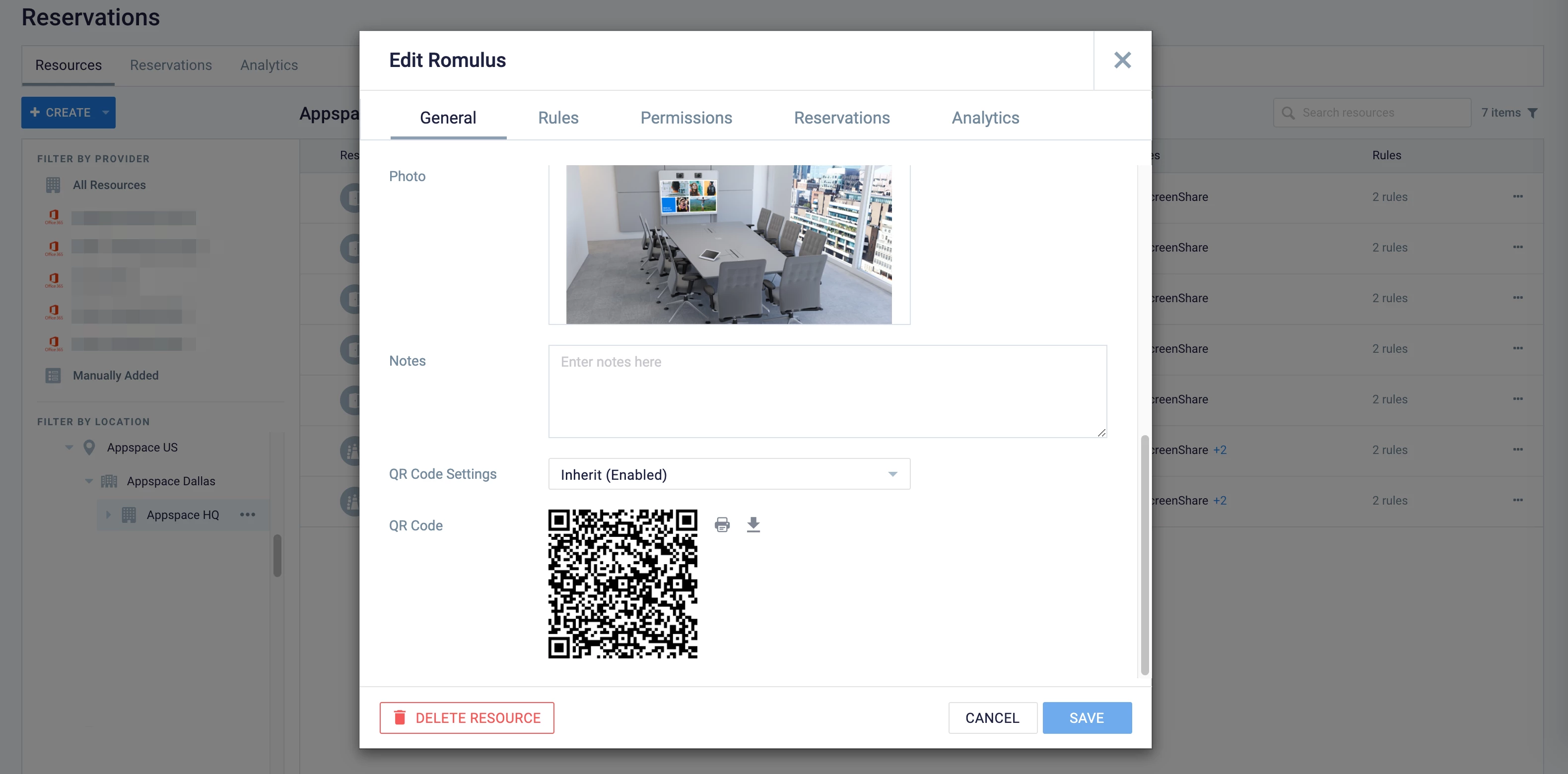Open the ellipsis menu in the first 2 rules row

(1517, 196)
